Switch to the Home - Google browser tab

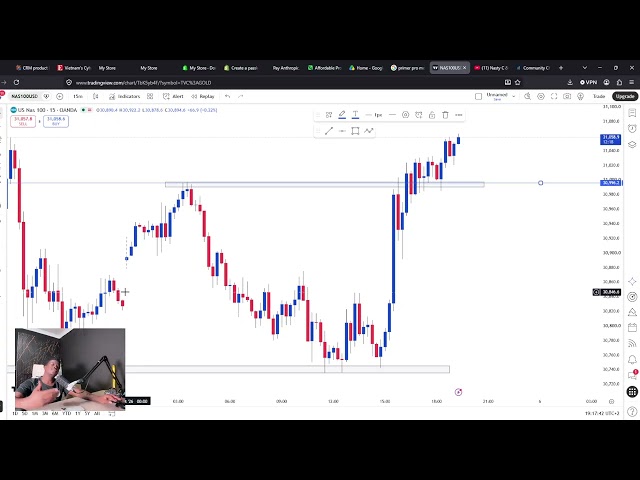point(366,68)
